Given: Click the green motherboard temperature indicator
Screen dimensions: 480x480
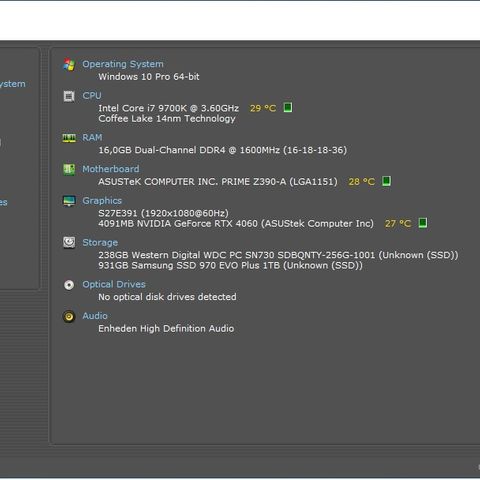Looking at the screenshot, I should (386, 181).
